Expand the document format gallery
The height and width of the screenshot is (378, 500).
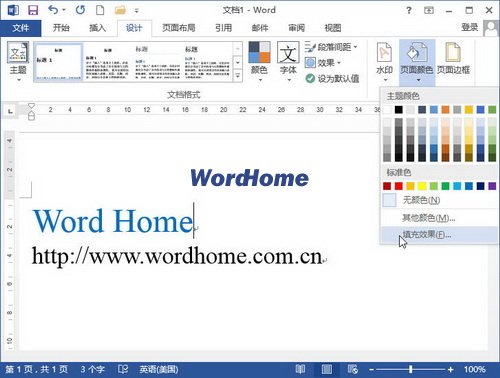[x=238, y=76]
